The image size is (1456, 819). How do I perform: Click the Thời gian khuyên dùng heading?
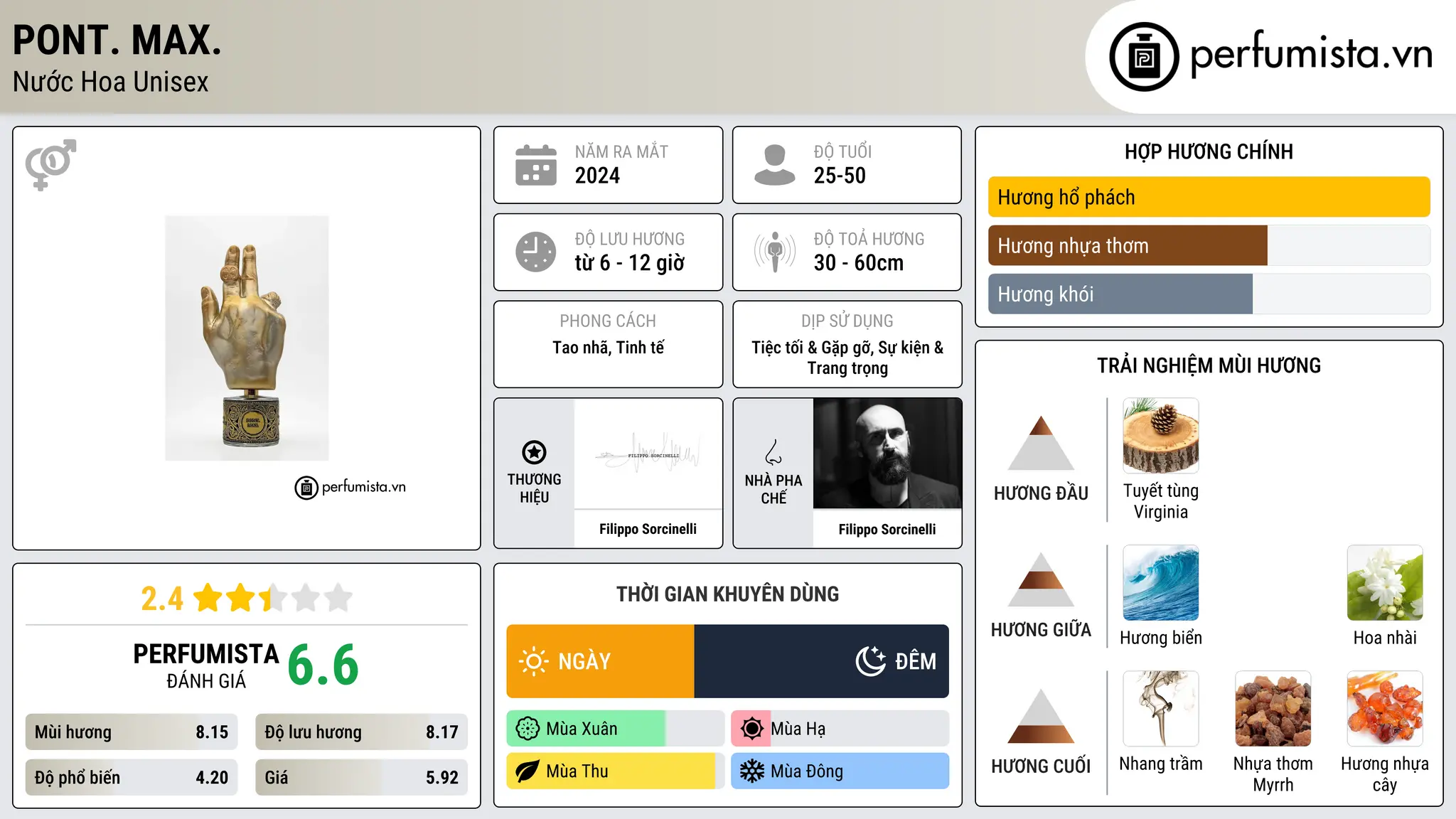coord(727,594)
